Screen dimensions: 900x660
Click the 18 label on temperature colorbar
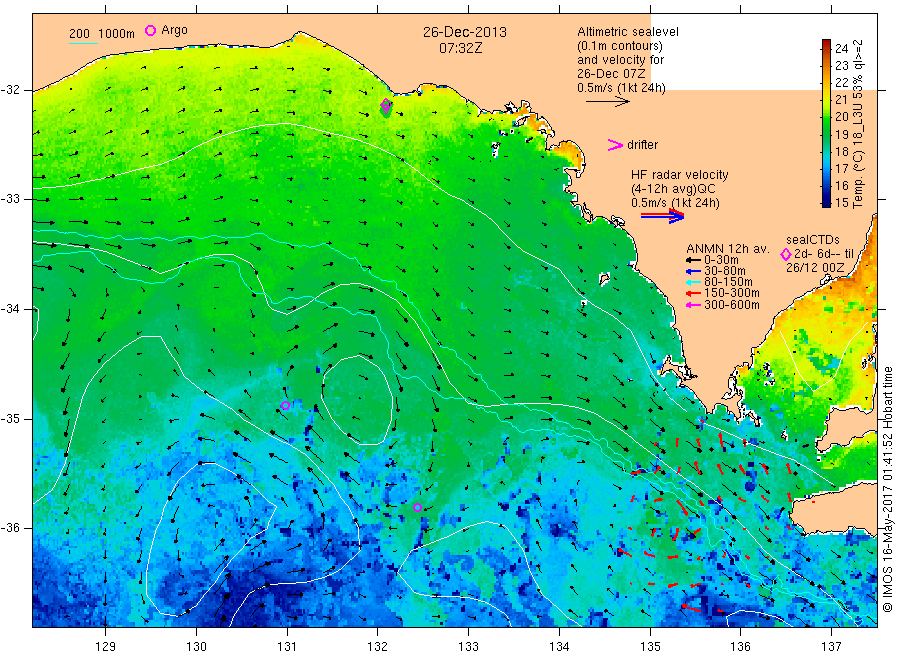coord(841,152)
